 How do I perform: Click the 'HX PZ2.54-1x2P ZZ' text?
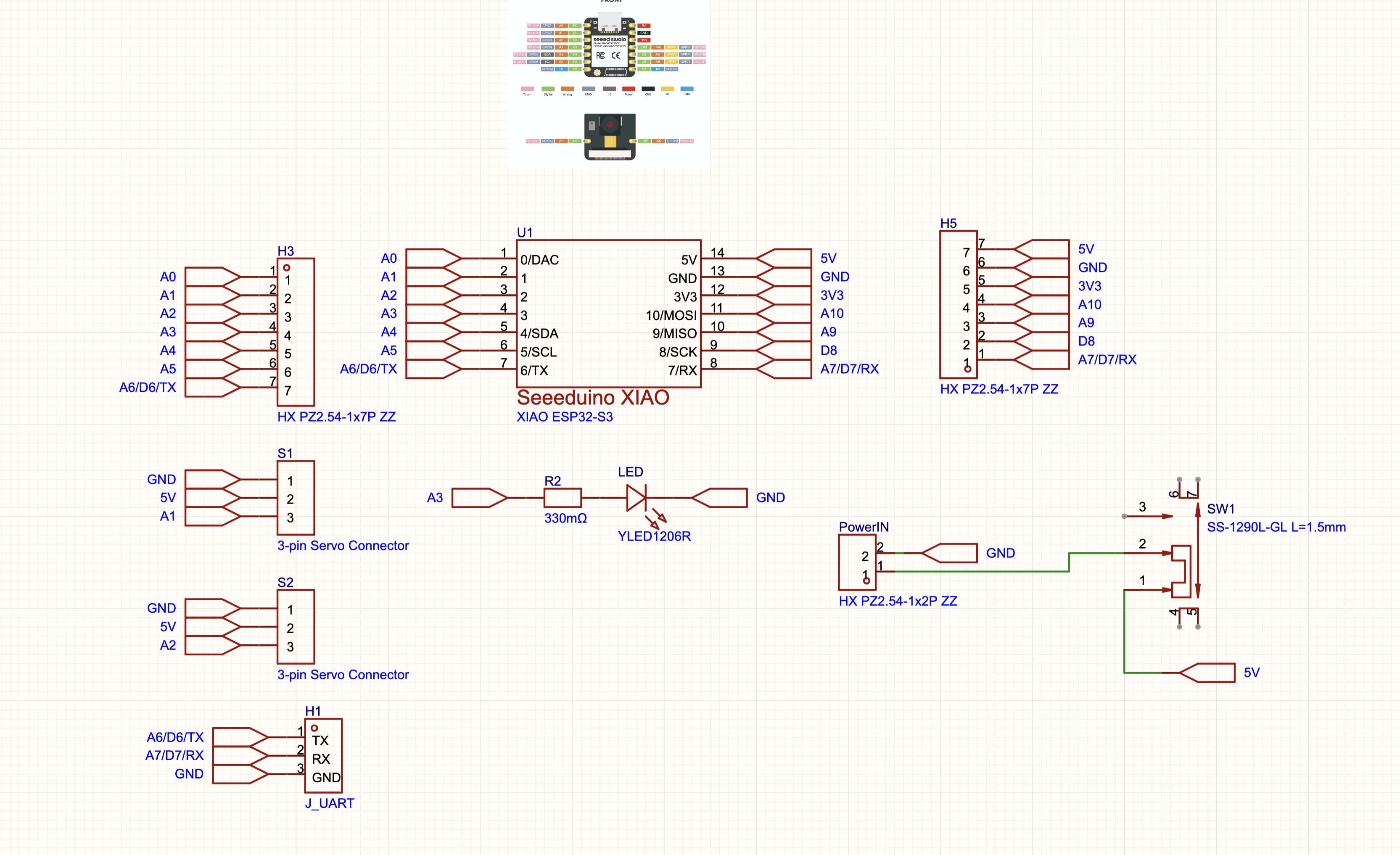(x=898, y=601)
